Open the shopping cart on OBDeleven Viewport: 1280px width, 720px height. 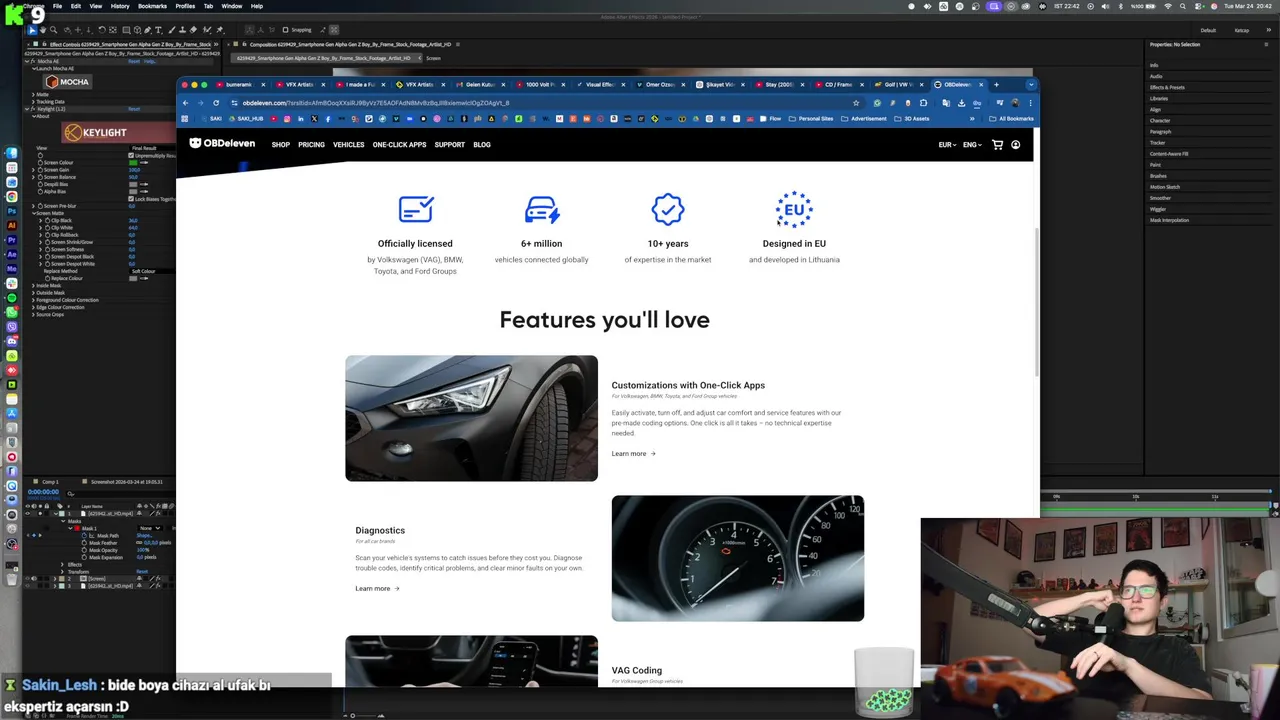point(997,144)
